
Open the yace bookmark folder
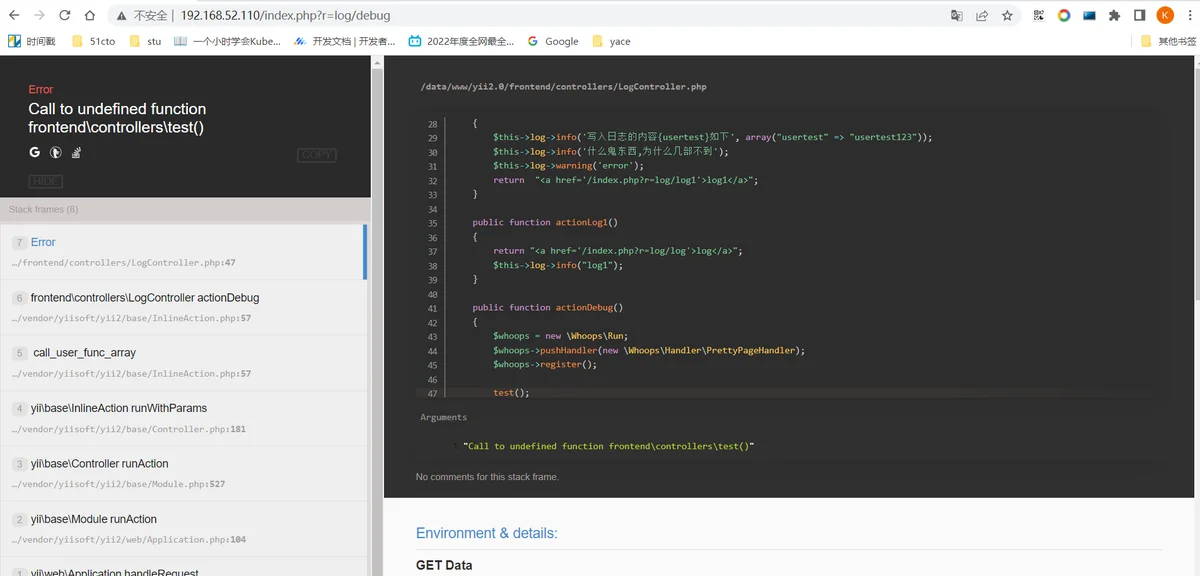click(x=611, y=41)
